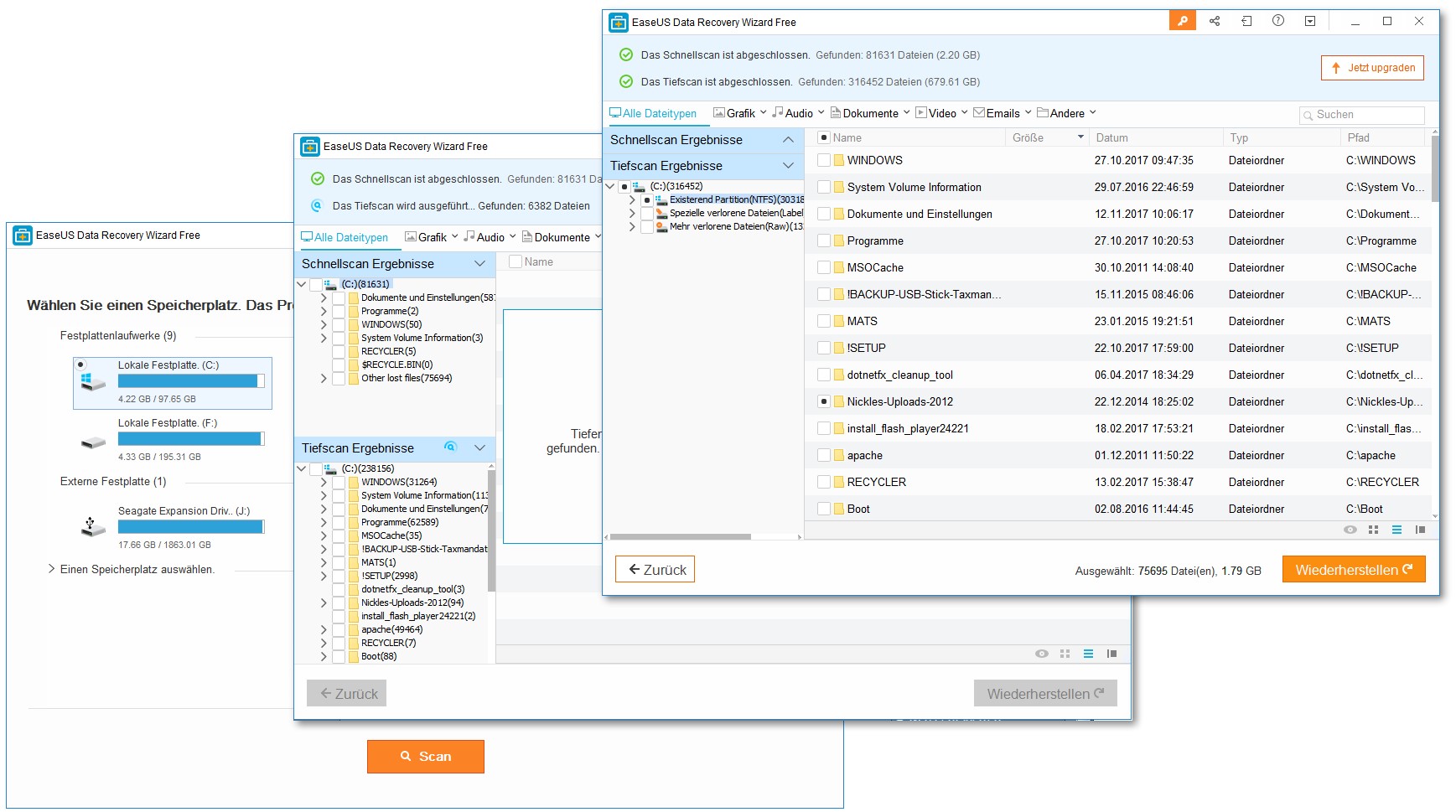Click the orange Scan button
The width and height of the screenshot is (1456, 812).
click(x=426, y=756)
